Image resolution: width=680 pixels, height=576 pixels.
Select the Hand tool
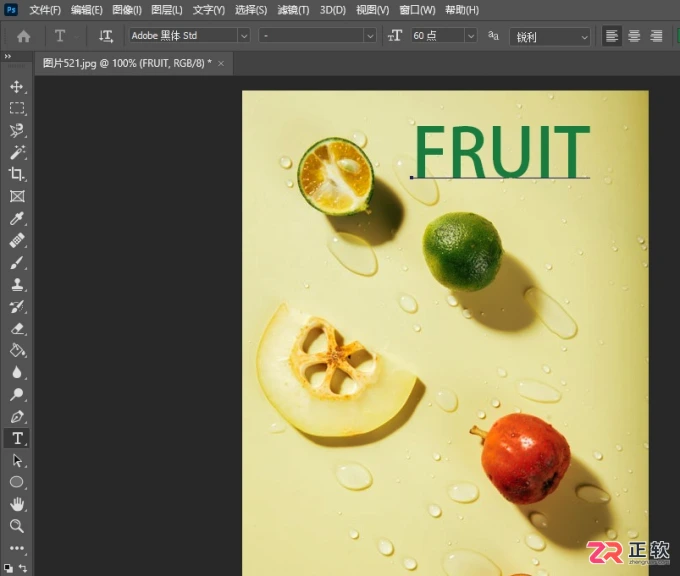17,504
